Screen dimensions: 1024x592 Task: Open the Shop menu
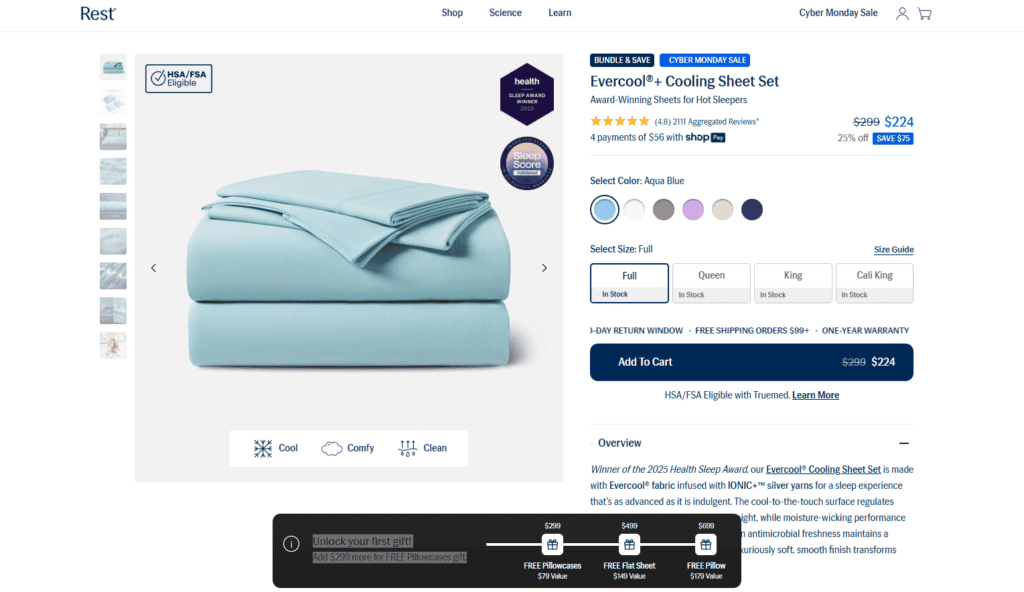click(452, 13)
